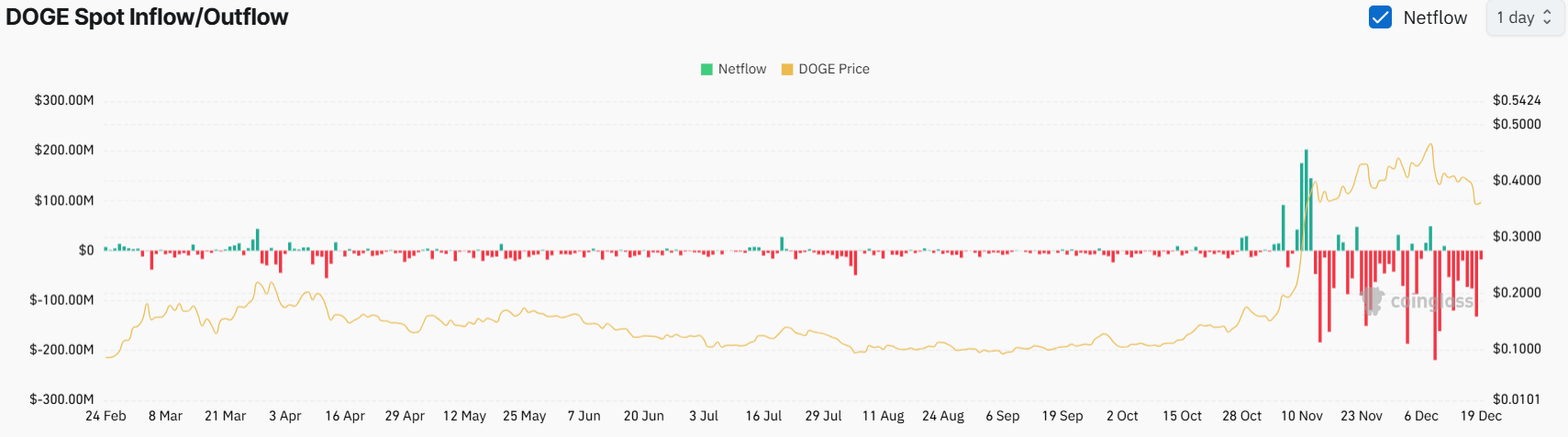Image resolution: width=1568 pixels, height=437 pixels.
Task: Click the 2 Oct x-axis date label
Action: [x=1122, y=416]
